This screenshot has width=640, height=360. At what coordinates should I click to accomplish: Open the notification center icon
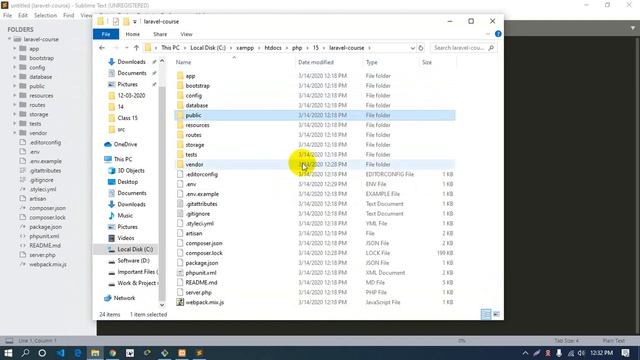coord(625,353)
